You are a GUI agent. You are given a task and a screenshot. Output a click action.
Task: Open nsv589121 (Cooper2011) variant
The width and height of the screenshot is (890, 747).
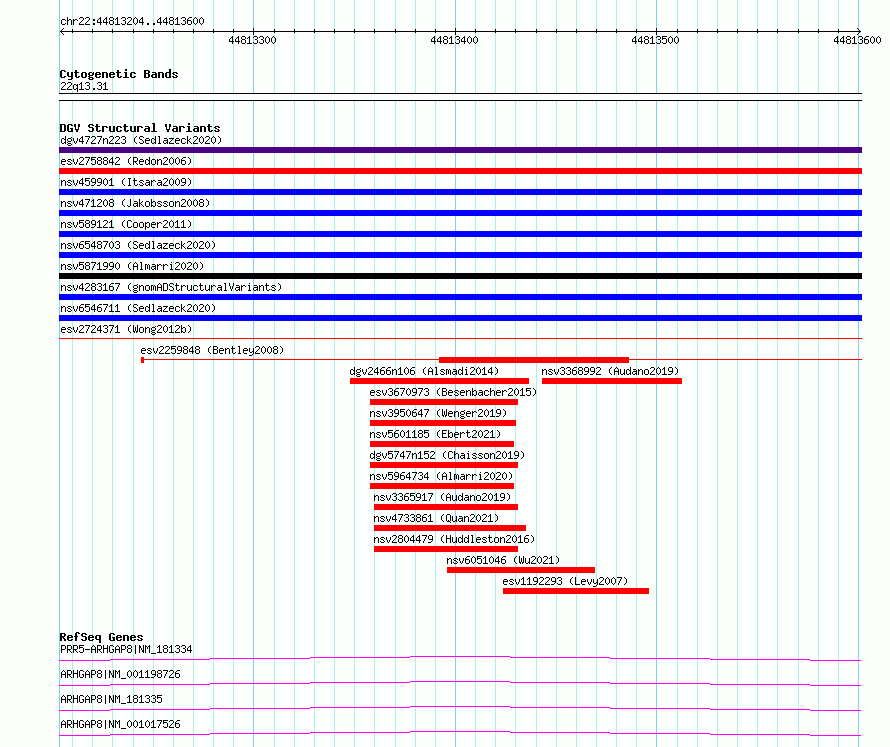pyautogui.click(x=126, y=224)
